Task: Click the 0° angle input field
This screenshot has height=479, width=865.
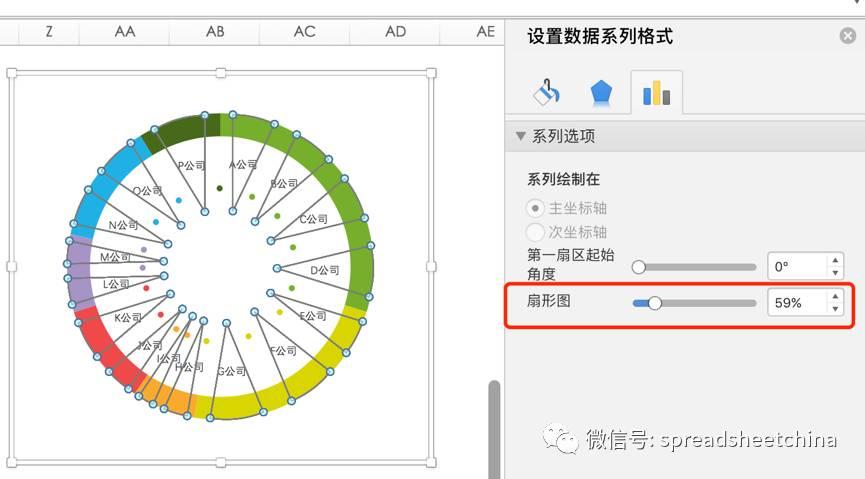Action: coord(797,267)
